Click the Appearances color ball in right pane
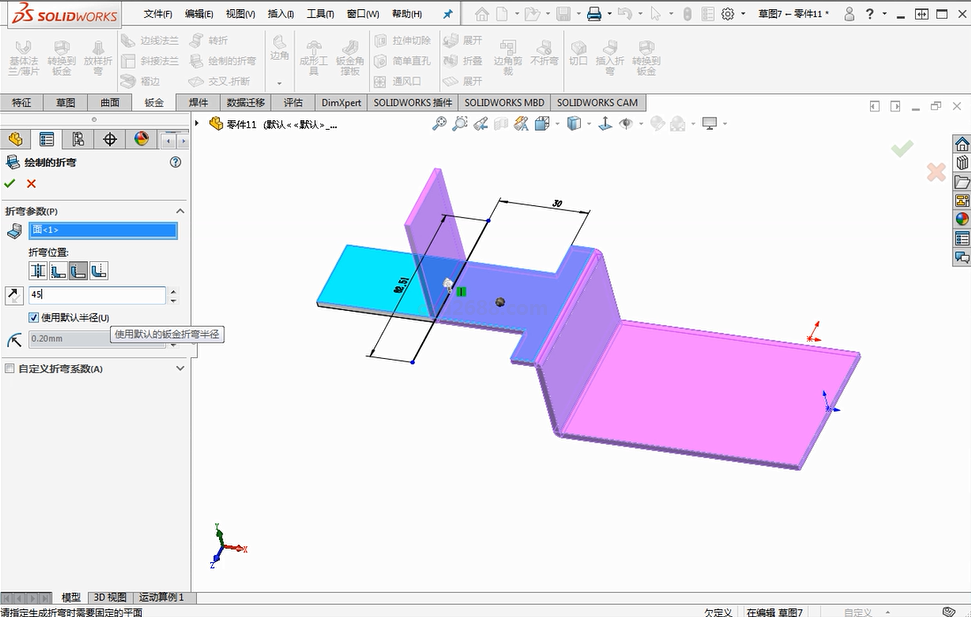 pos(962,219)
